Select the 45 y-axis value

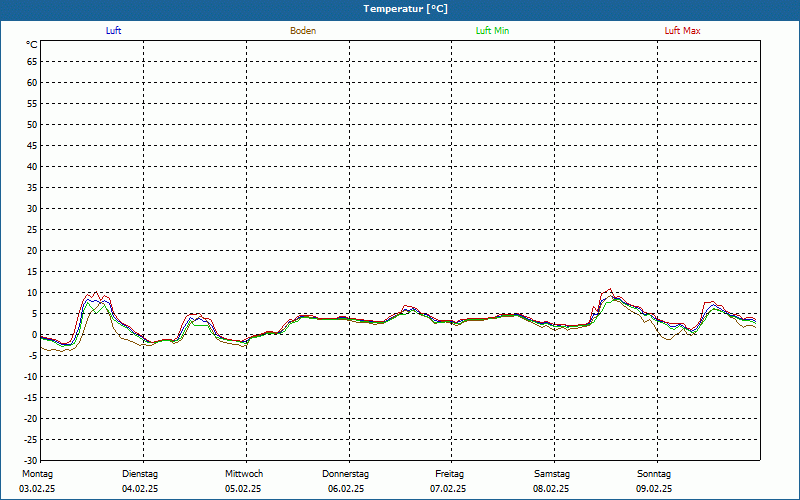coord(32,145)
